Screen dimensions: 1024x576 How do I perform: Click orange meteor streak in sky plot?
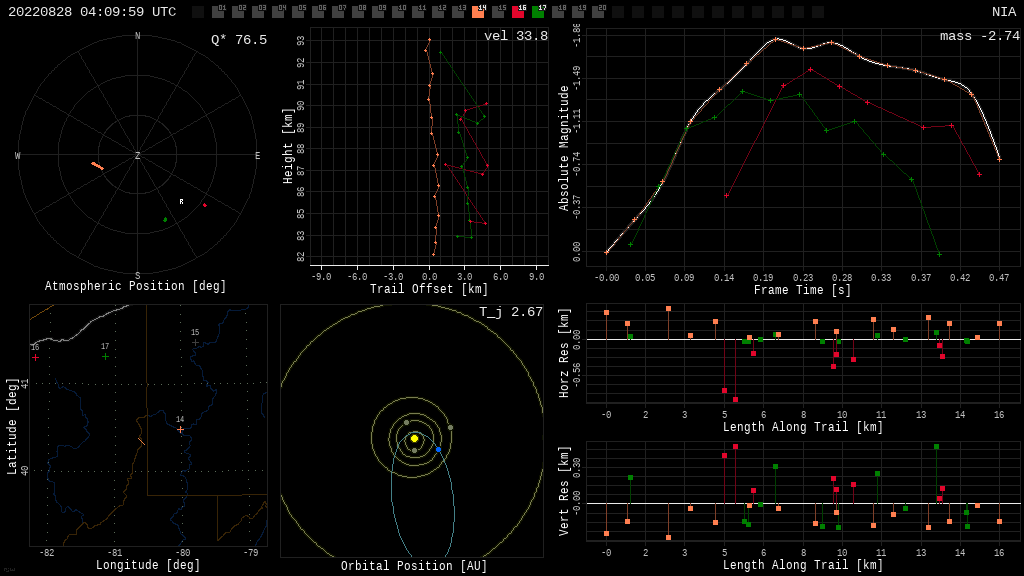pyautogui.click(x=97, y=165)
